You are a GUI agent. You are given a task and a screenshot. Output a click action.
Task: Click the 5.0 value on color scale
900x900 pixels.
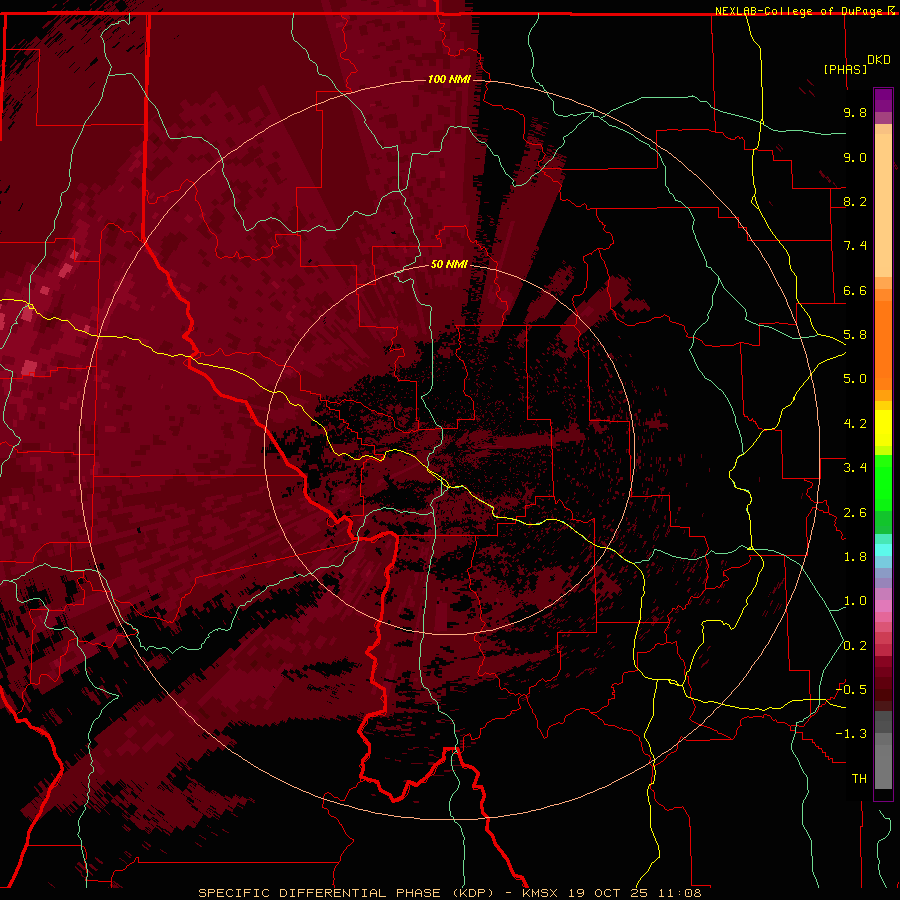pos(855,379)
